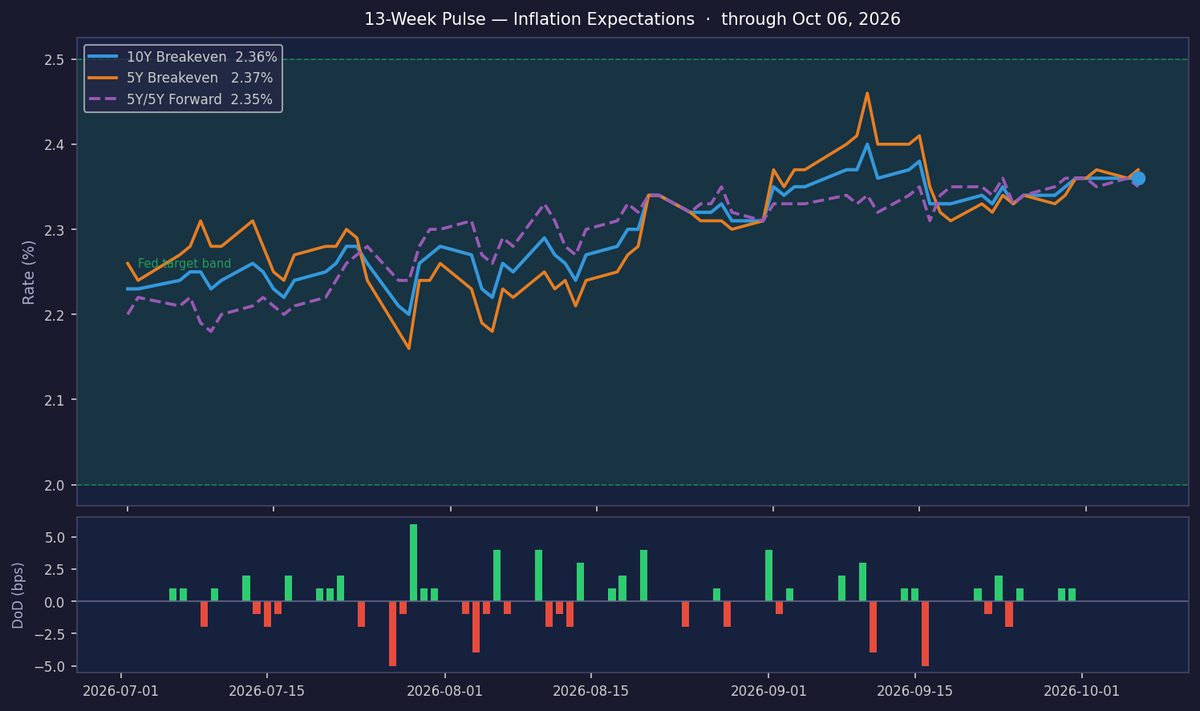Click the −2.5 tick on the DoD axis
Screen dimensions: 1200x711
click(x=51, y=633)
